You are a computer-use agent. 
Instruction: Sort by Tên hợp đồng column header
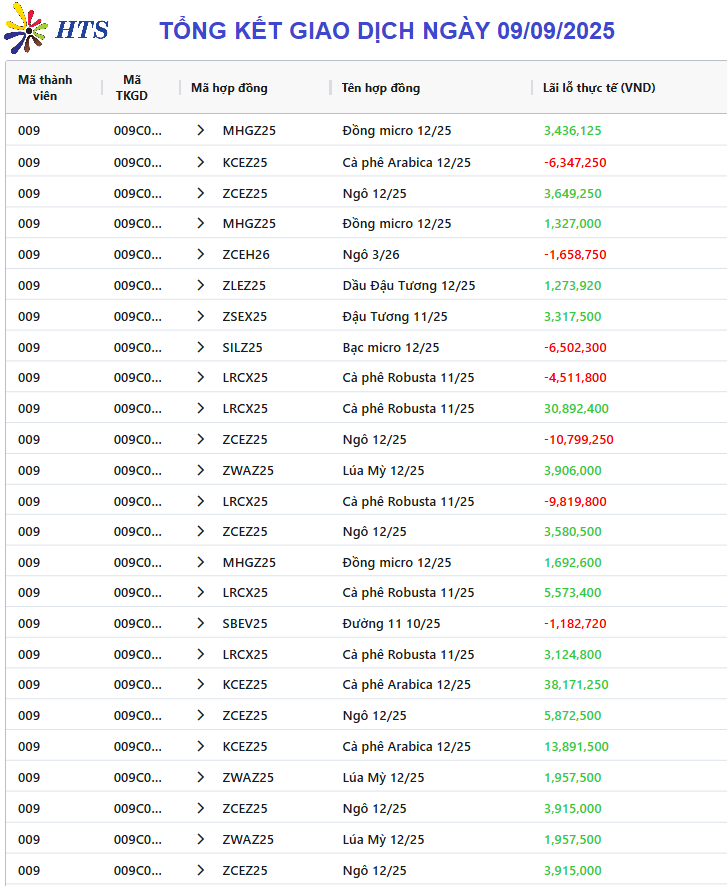point(381,88)
